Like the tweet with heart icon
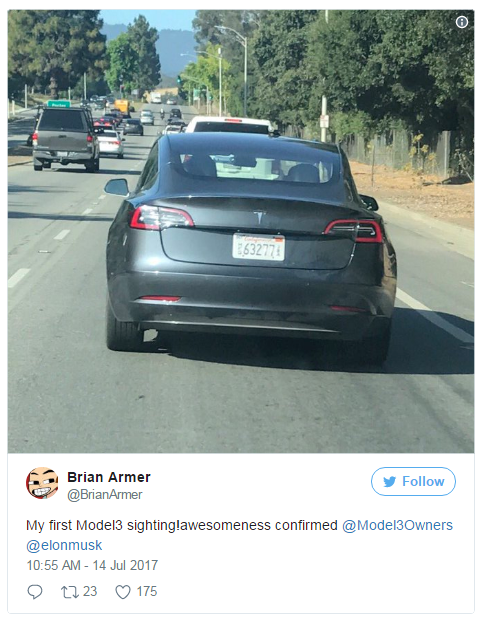Viewport: 484px width, 620px height. [123, 592]
